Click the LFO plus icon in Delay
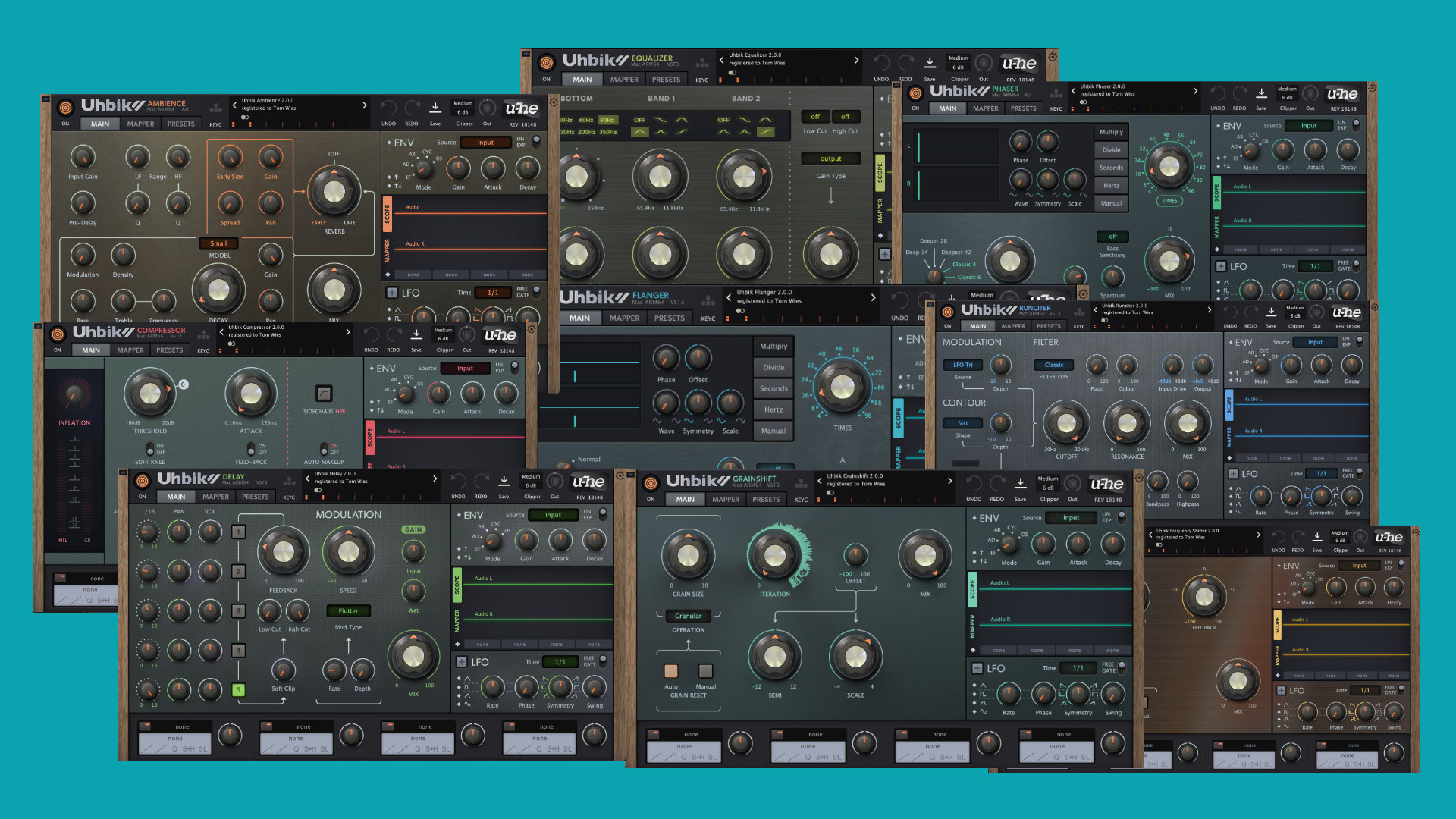The height and width of the screenshot is (819, 1456). [x=461, y=662]
